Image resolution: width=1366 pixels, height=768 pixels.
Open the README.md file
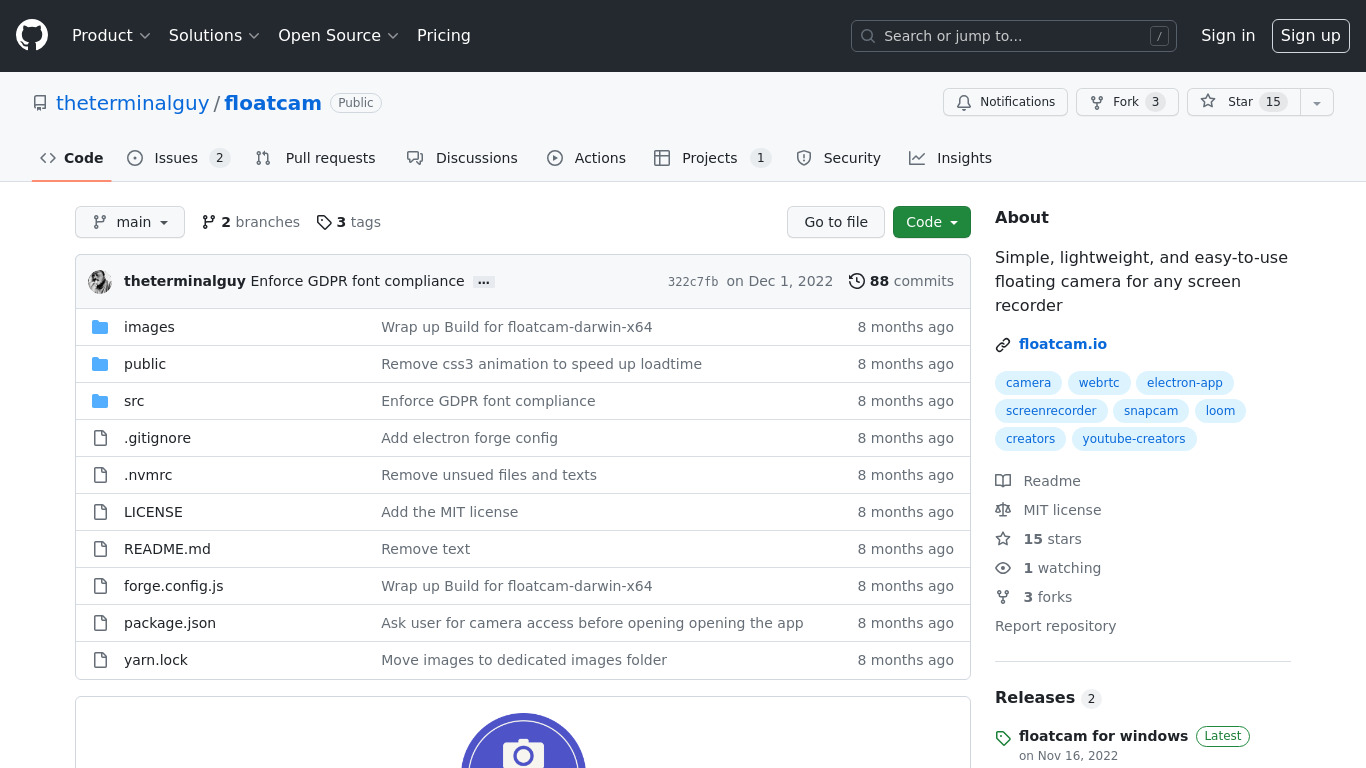point(167,549)
